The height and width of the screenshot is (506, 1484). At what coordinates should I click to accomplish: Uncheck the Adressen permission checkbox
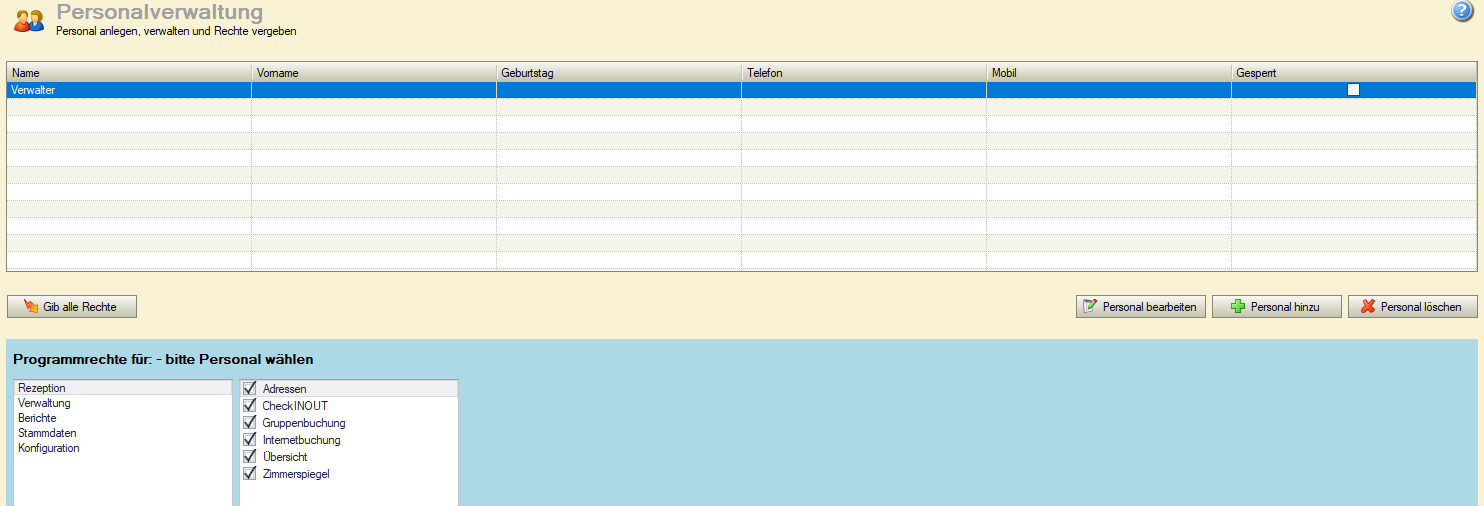(250, 389)
